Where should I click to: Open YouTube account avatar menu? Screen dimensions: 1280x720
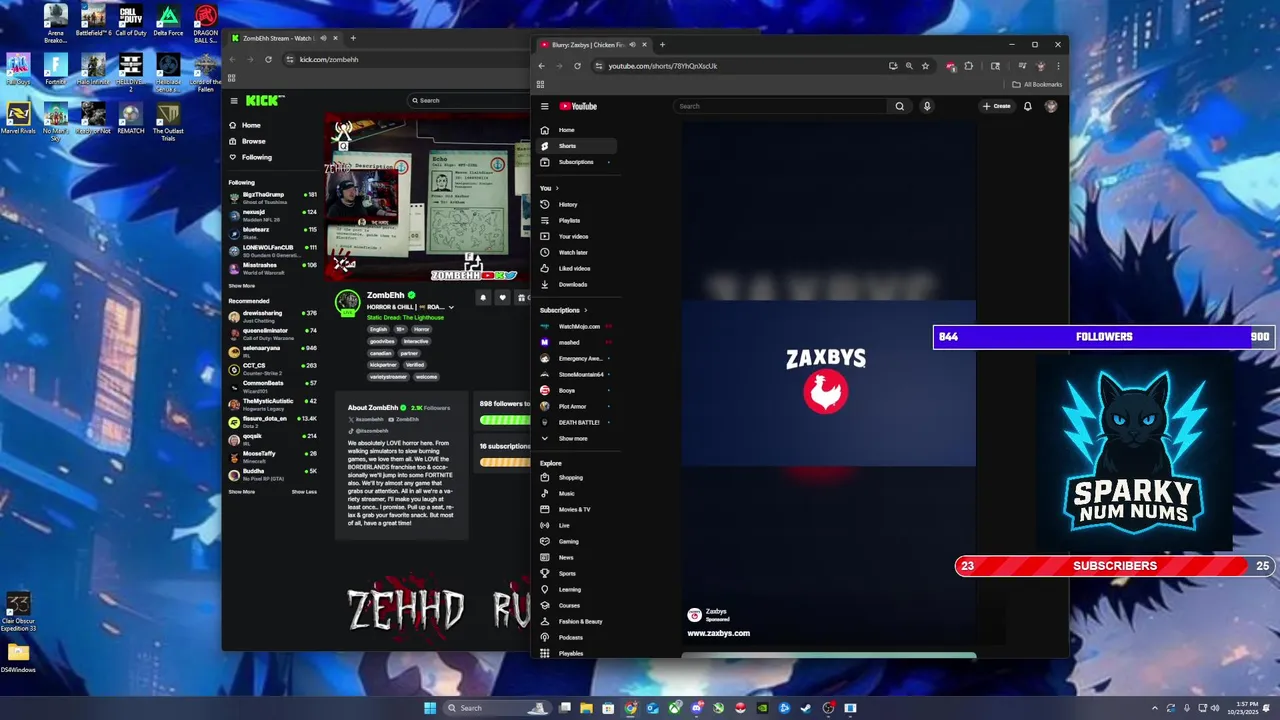pos(1051,106)
